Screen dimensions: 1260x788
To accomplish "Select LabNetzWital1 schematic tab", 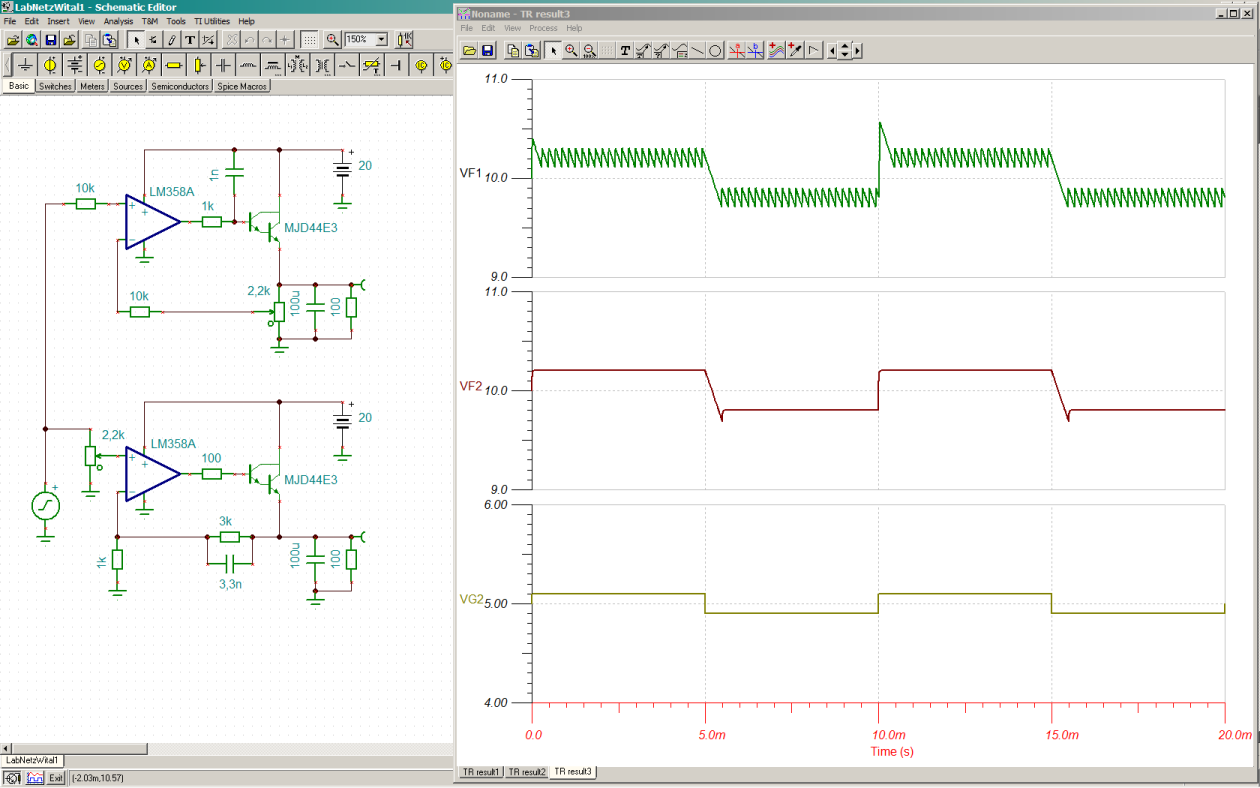I will tap(33, 760).
